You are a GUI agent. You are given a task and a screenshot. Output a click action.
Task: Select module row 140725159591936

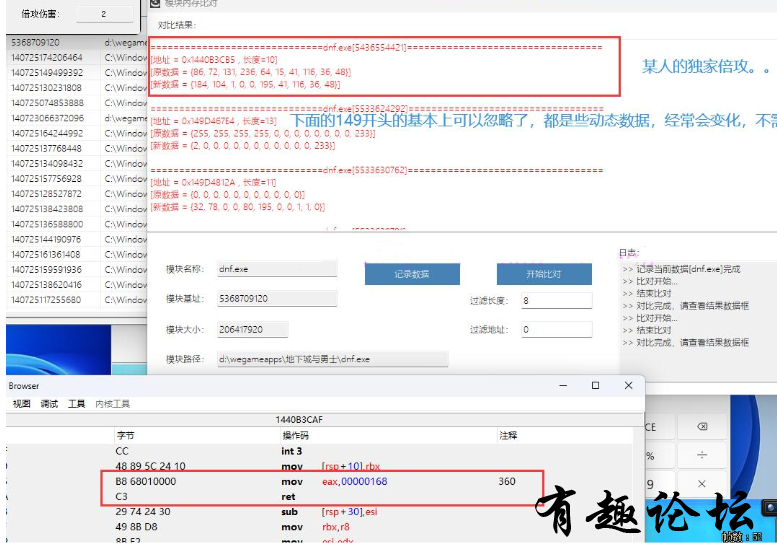click(x=77, y=270)
